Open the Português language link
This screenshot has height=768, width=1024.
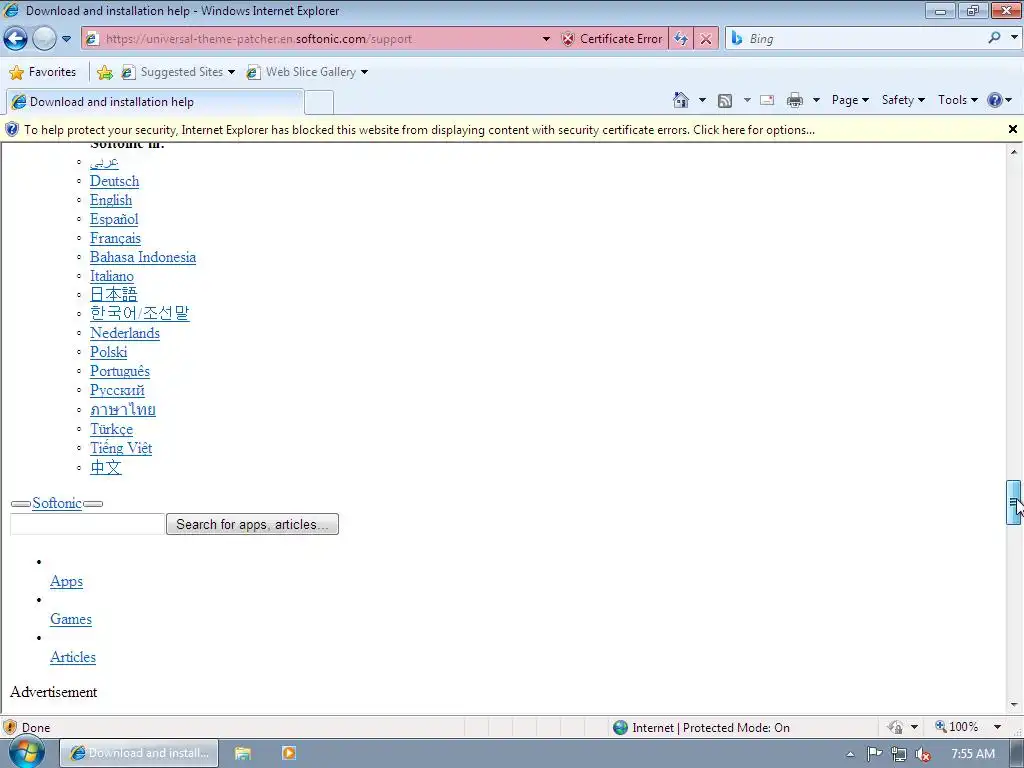pyautogui.click(x=120, y=371)
